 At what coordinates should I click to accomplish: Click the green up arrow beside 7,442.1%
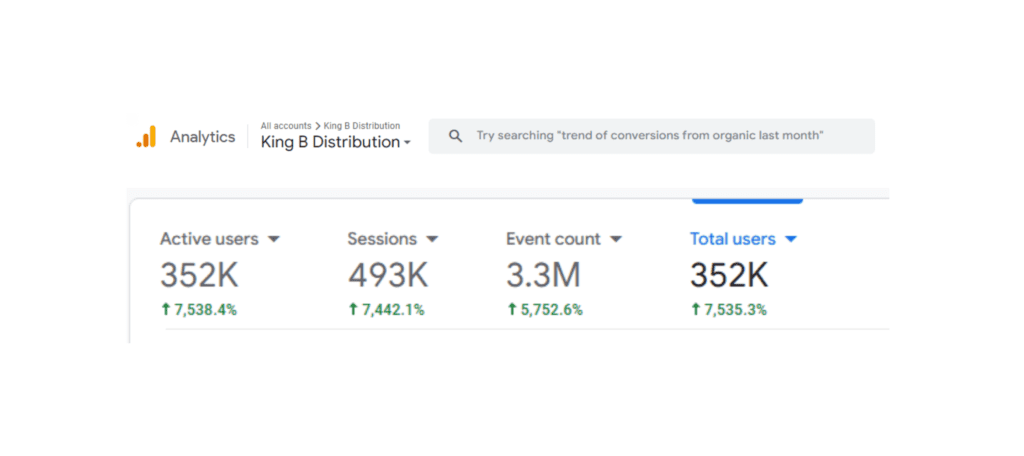click(353, 310)
